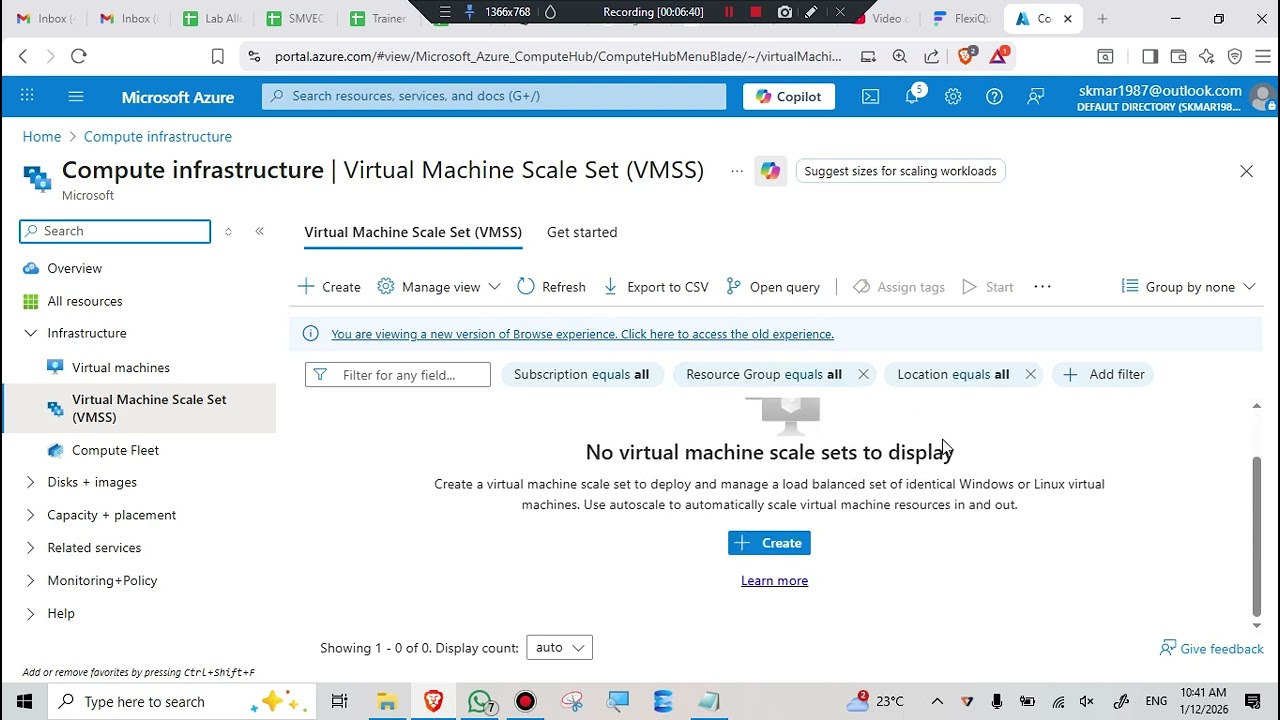Remove the Resource Group filter
This screenshot has height=720, width=1280.
coord(863,374)
